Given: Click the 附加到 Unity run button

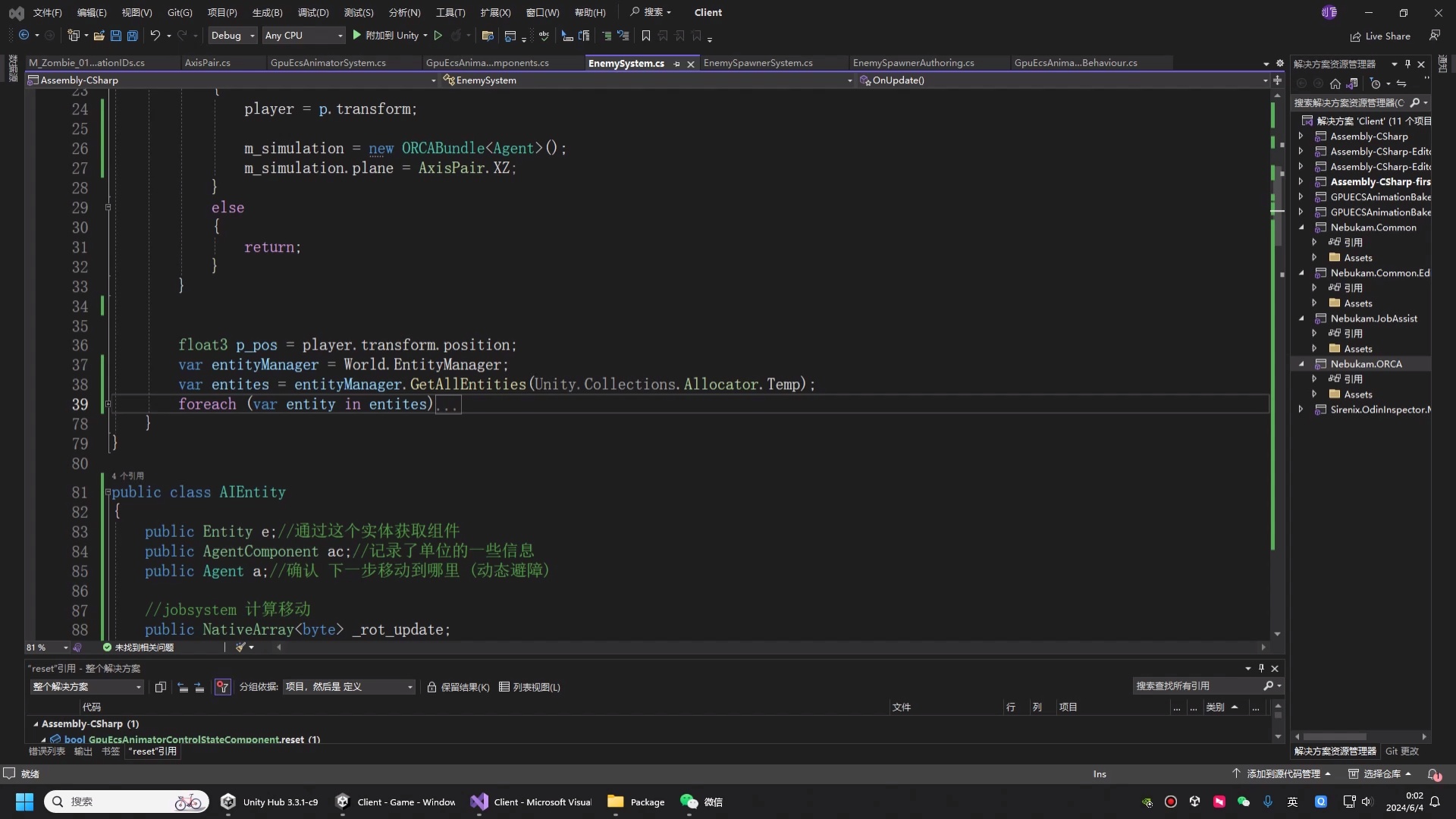Looking at the screenshot, I should (387, 35).
